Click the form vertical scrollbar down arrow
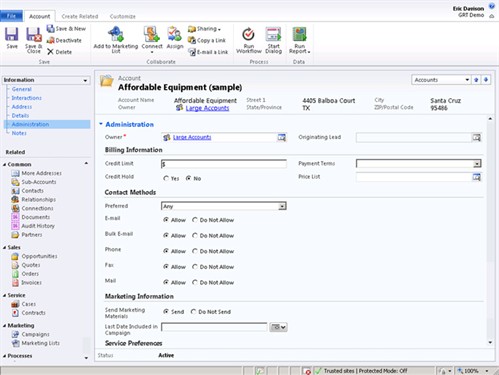The width and height of the screenshot is (499, 375). pos(490,342)
